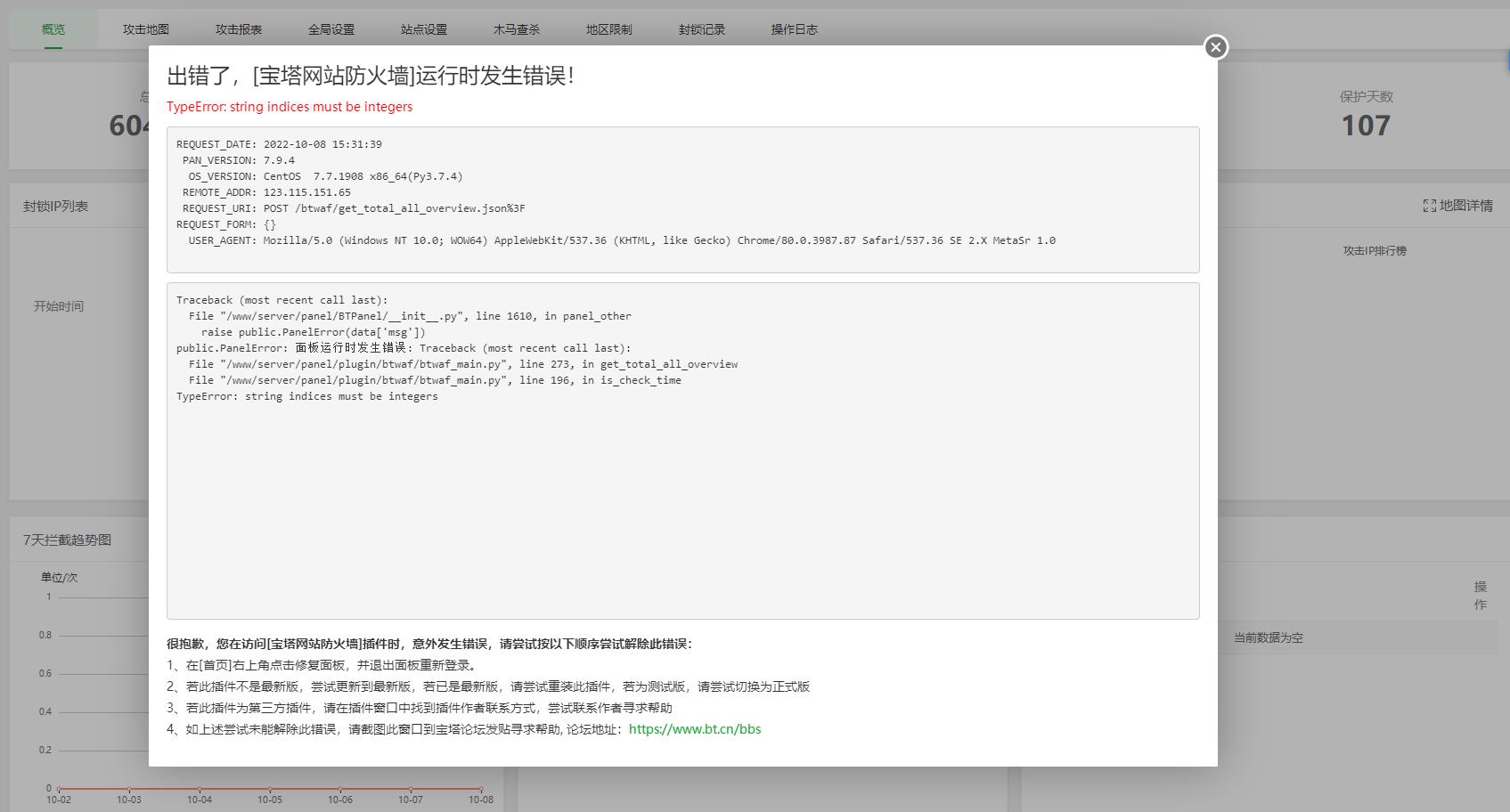Open the 站点设置 tab

[424, 29]
